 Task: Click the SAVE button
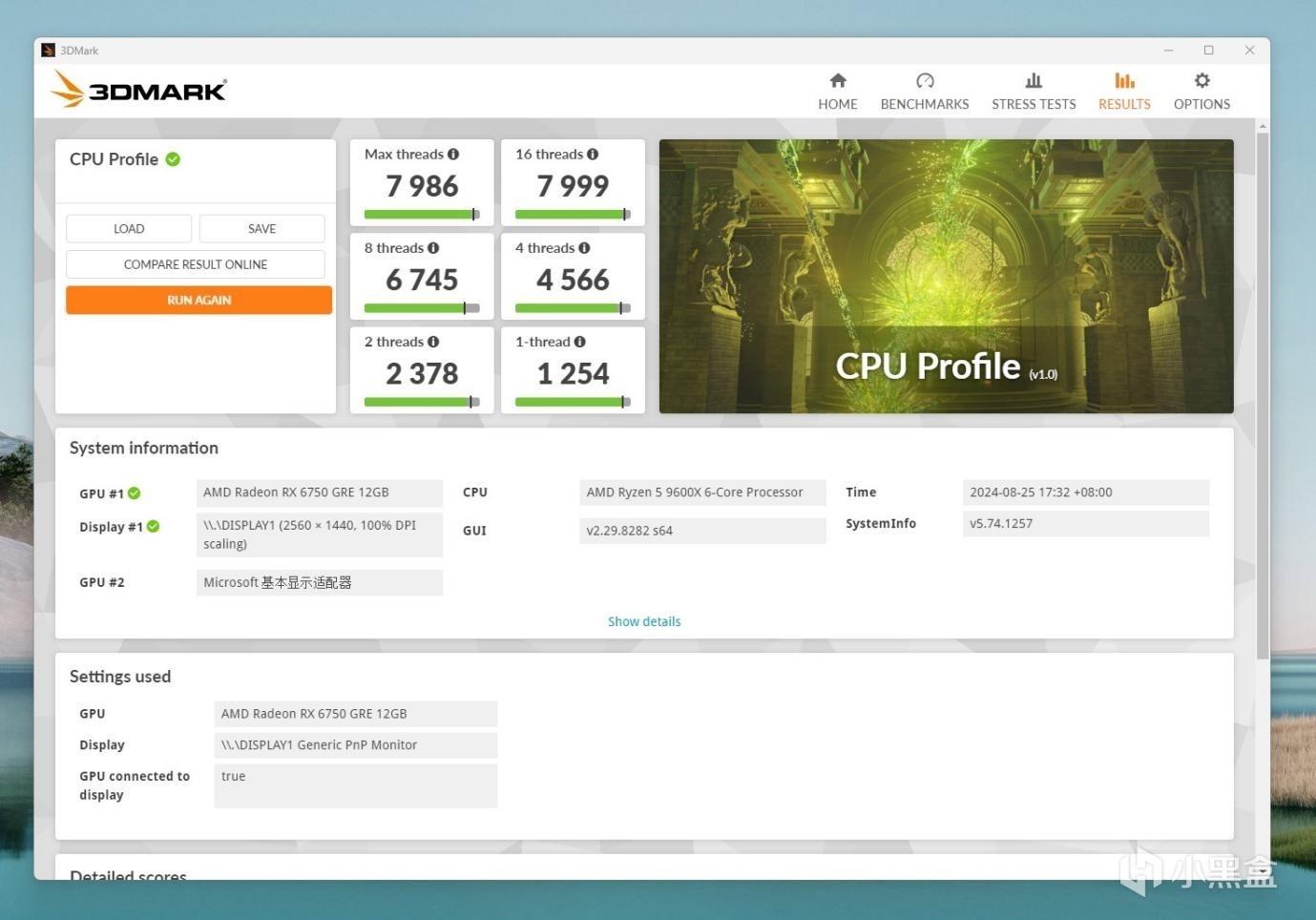[x=261, y=229]
